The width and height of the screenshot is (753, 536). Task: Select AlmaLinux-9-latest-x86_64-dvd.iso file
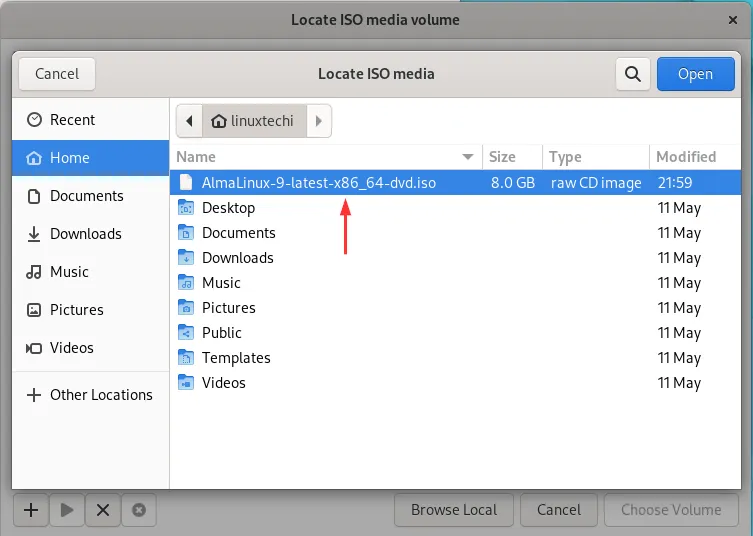(455, 183)
